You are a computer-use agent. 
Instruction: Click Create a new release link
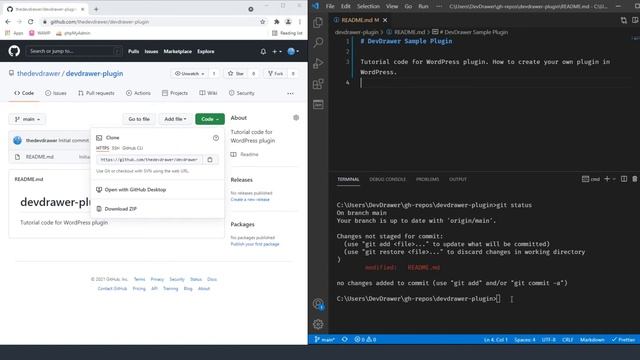pos(250,200)
